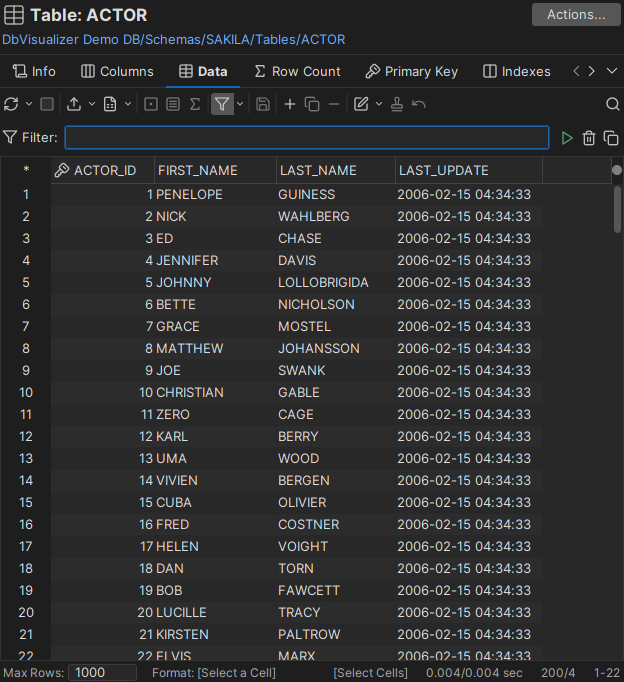Switch to the Primary Key tab

(411, 71)
